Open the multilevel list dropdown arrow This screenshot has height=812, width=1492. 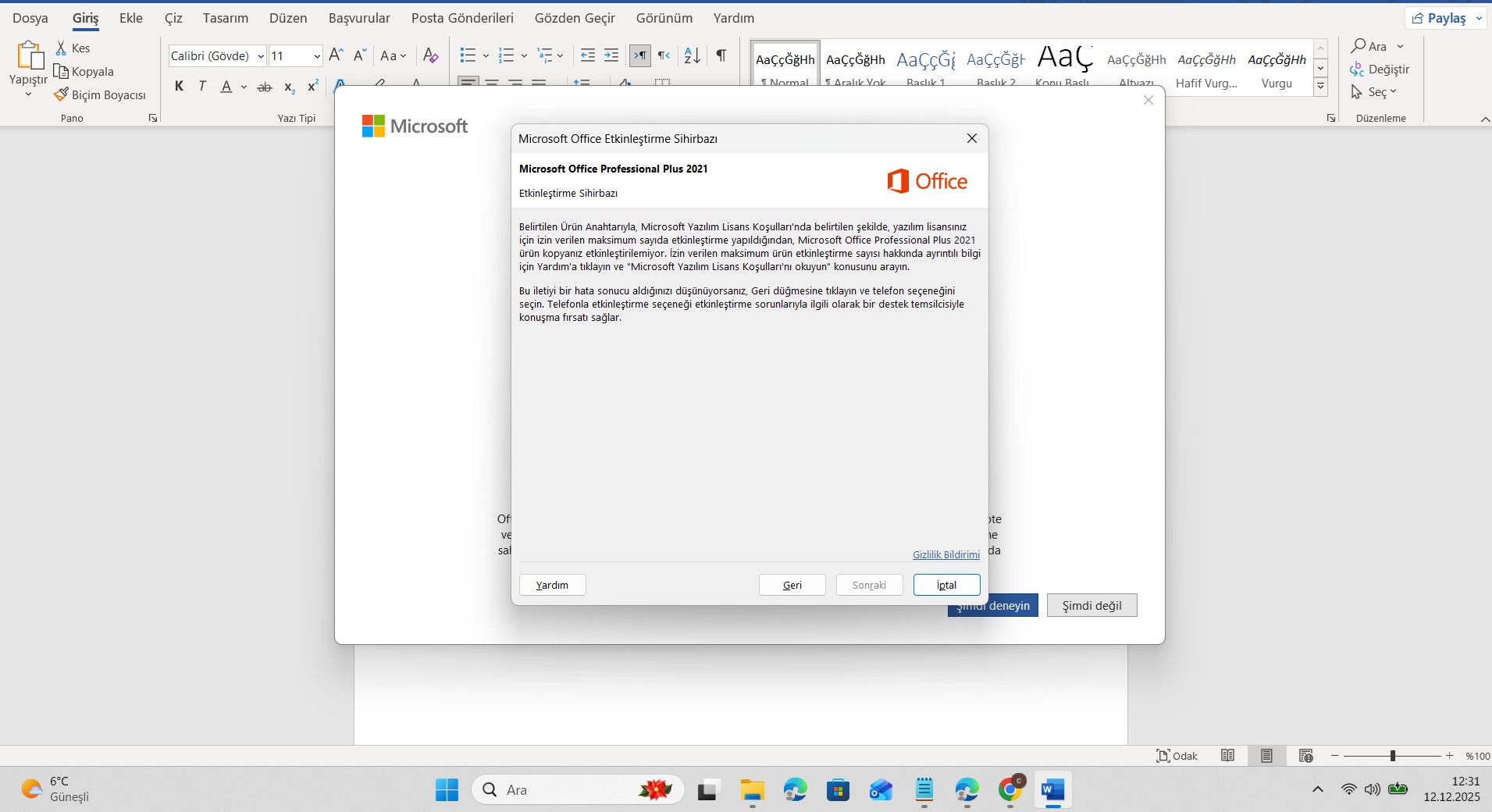click(x=560, y=55)
